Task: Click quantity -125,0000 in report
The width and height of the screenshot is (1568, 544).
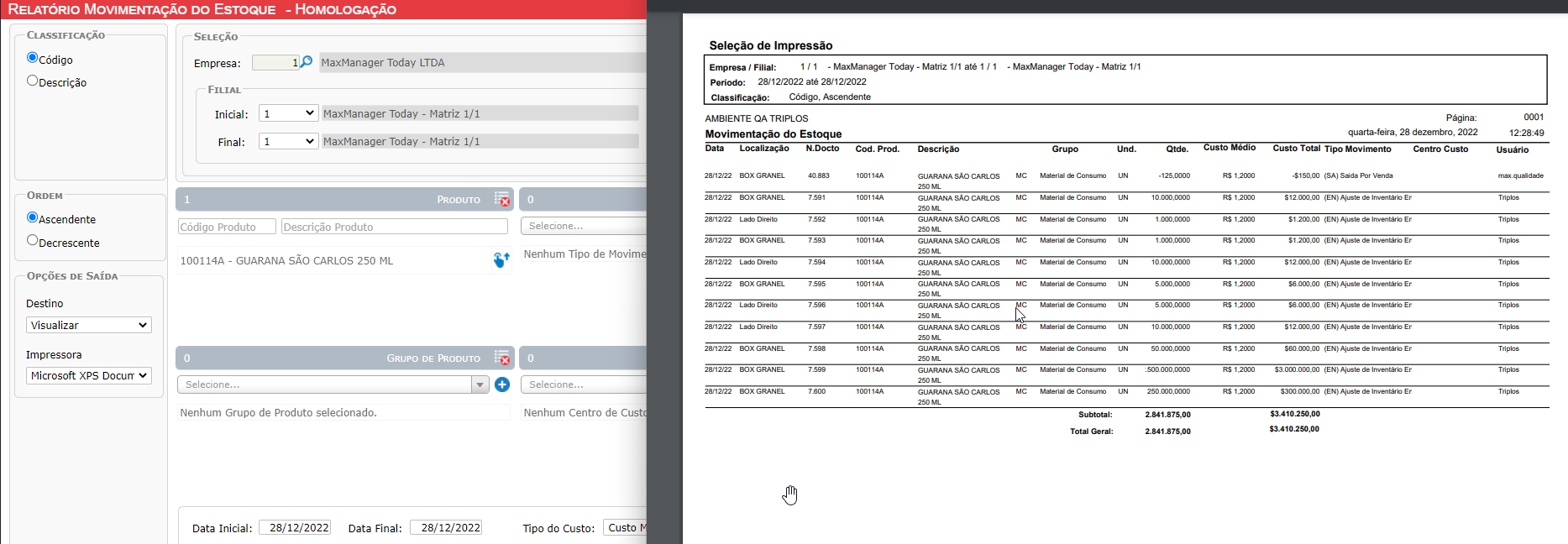Action: pos(1174,176)
